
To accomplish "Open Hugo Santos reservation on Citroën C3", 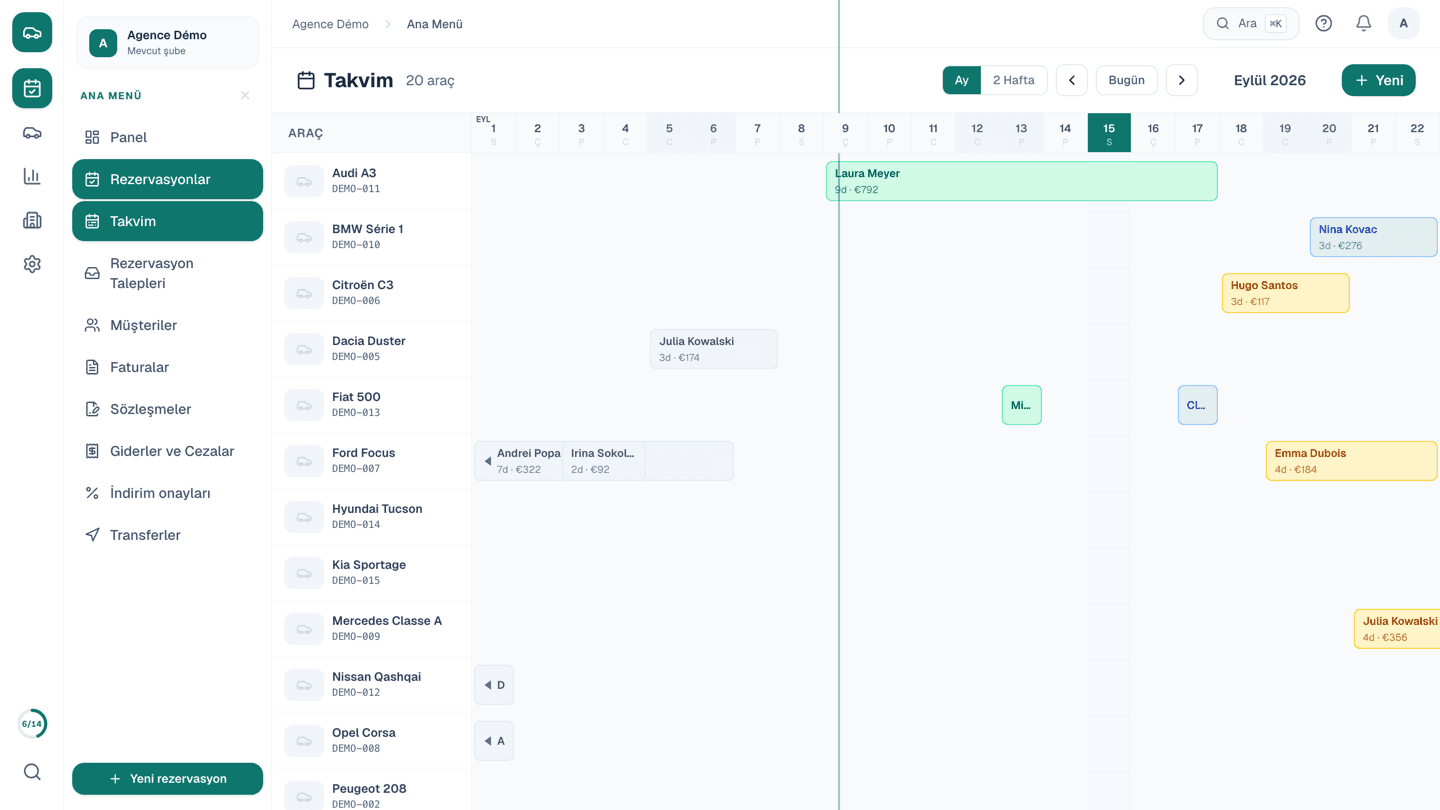I will [1285, 293].
